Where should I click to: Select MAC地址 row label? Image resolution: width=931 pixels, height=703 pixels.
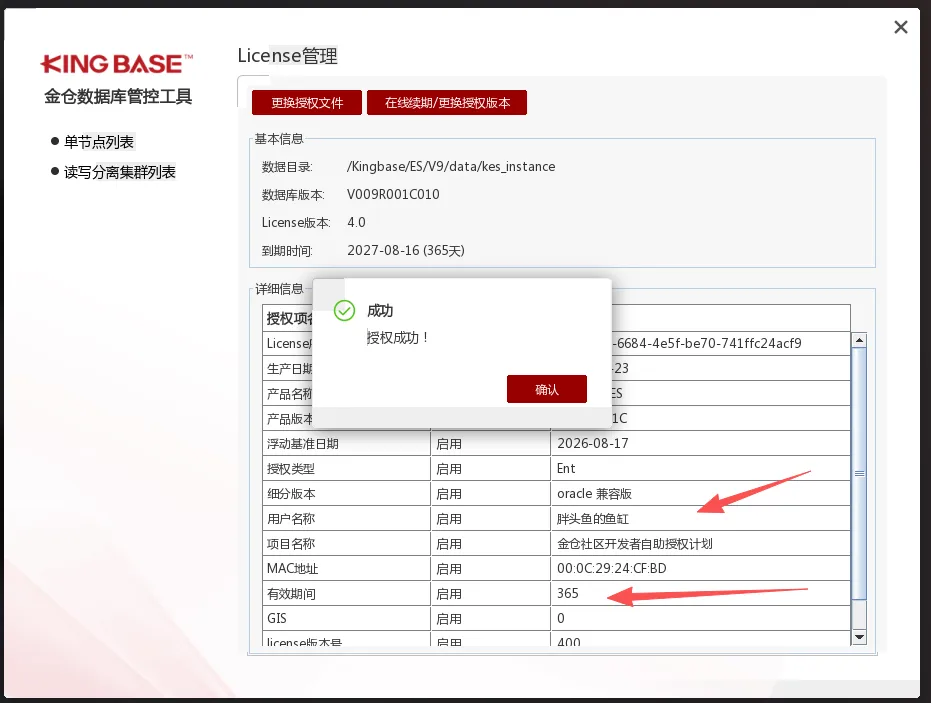coord(292,568)
